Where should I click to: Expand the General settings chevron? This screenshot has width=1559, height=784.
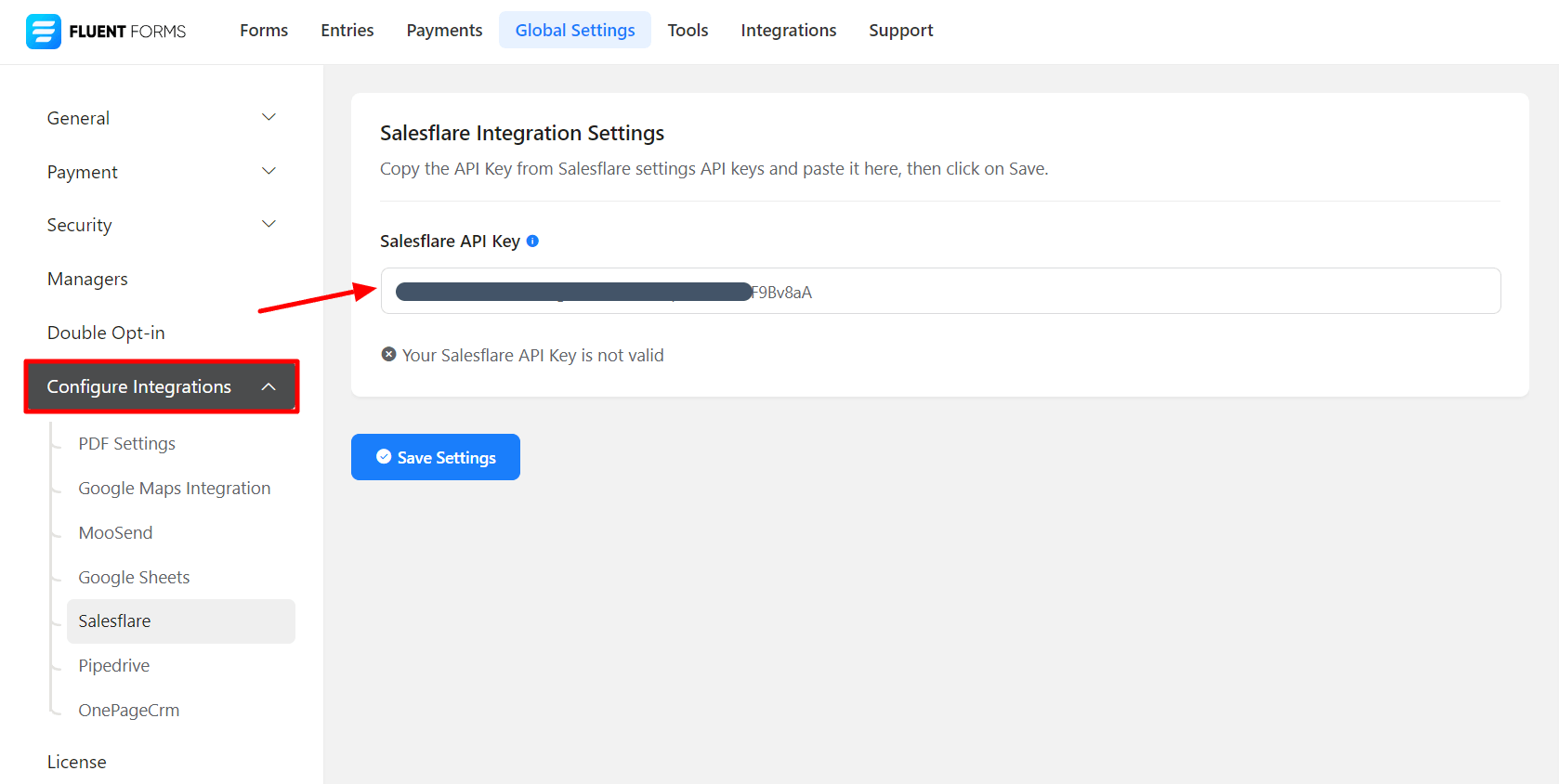click(x=269, y=118)
